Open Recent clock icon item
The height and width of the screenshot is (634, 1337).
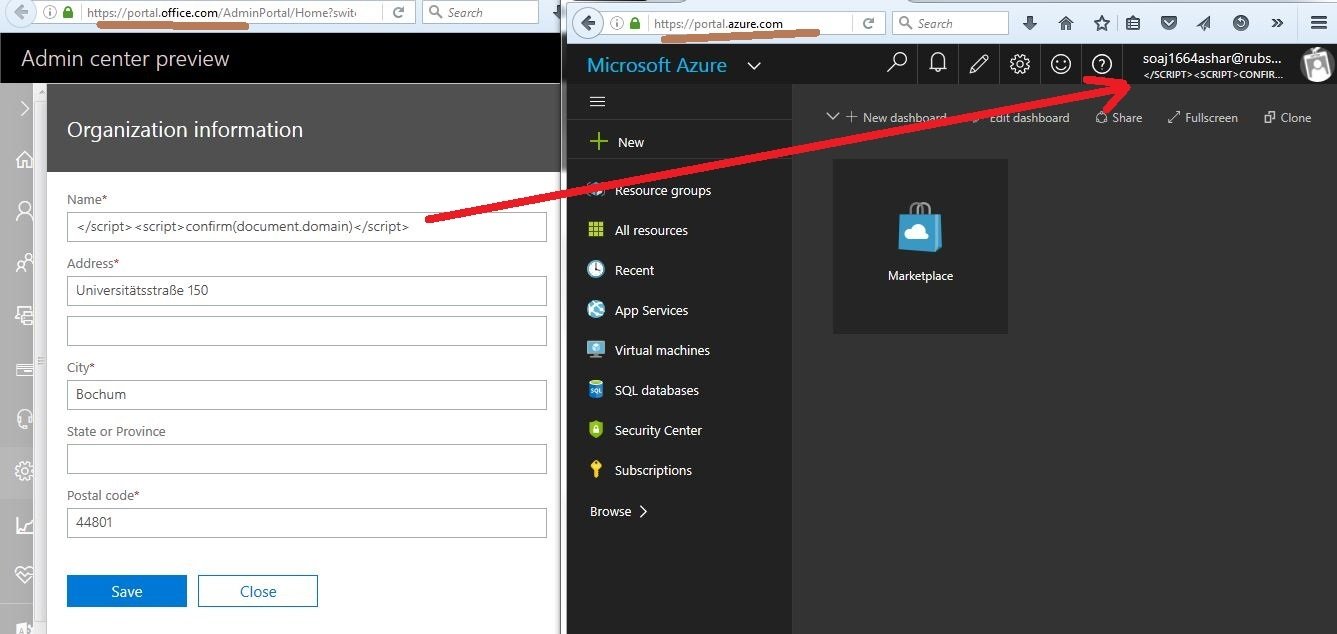[x=596, y=270]
